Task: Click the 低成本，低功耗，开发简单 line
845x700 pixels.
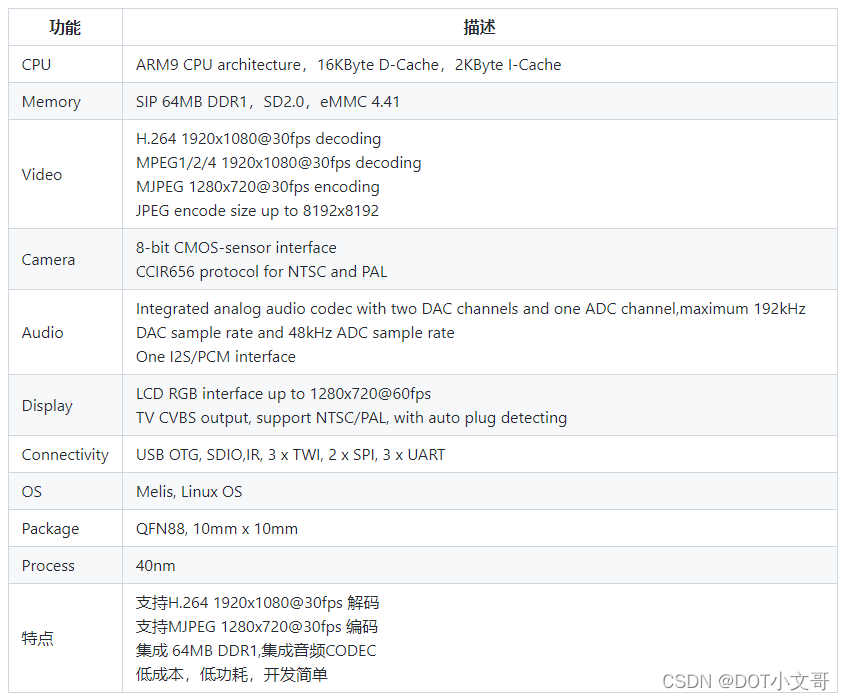Action: coord(232,675)
